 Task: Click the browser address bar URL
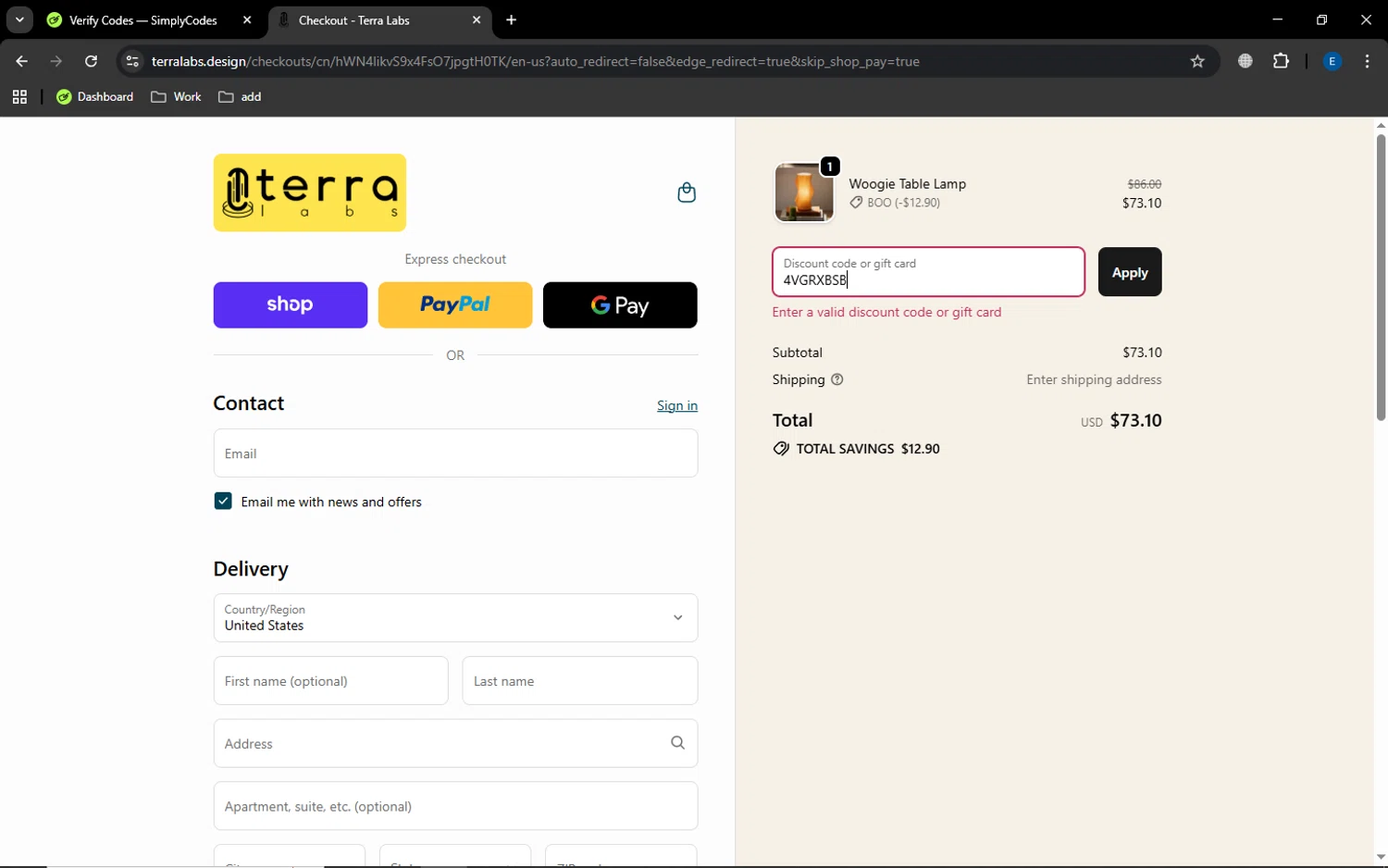535,61
